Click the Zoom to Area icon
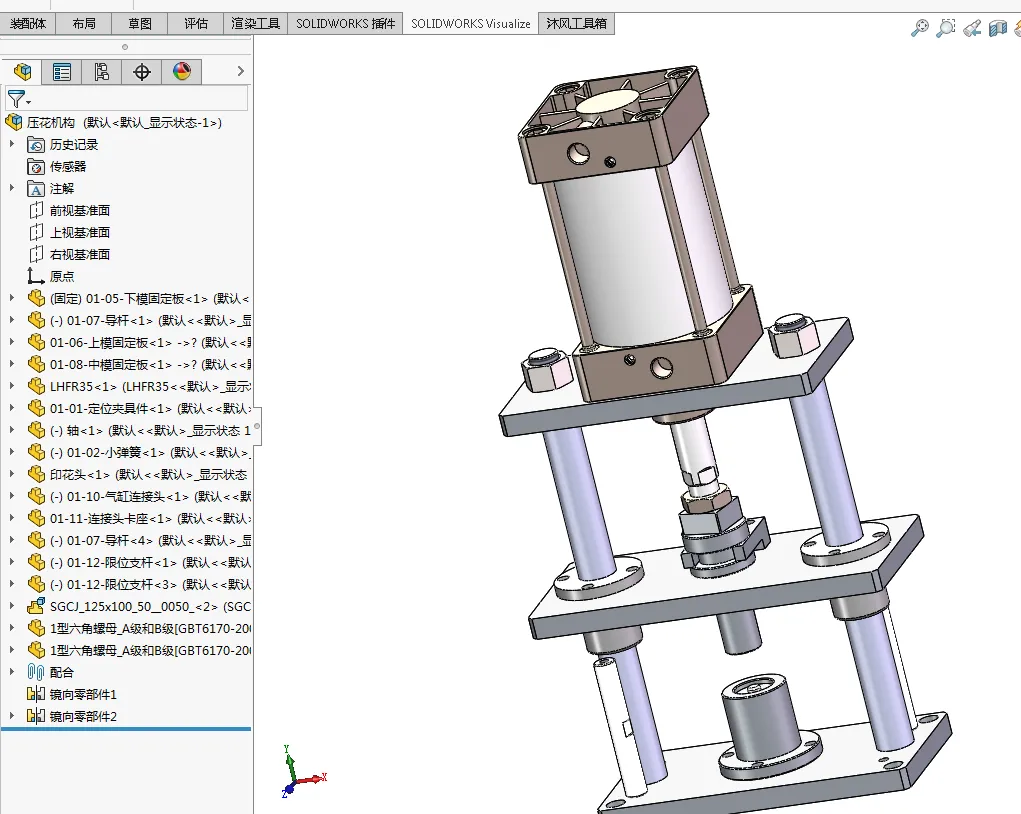The width and height of the screenshot is (1021, 814). click(945, 28)
